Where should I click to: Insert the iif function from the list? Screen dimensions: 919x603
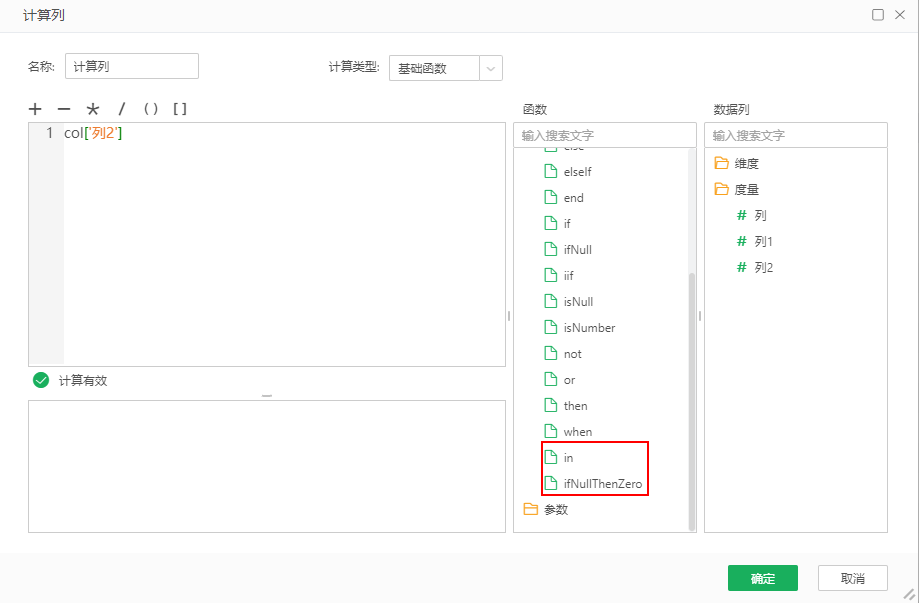[x=567, y=275]
